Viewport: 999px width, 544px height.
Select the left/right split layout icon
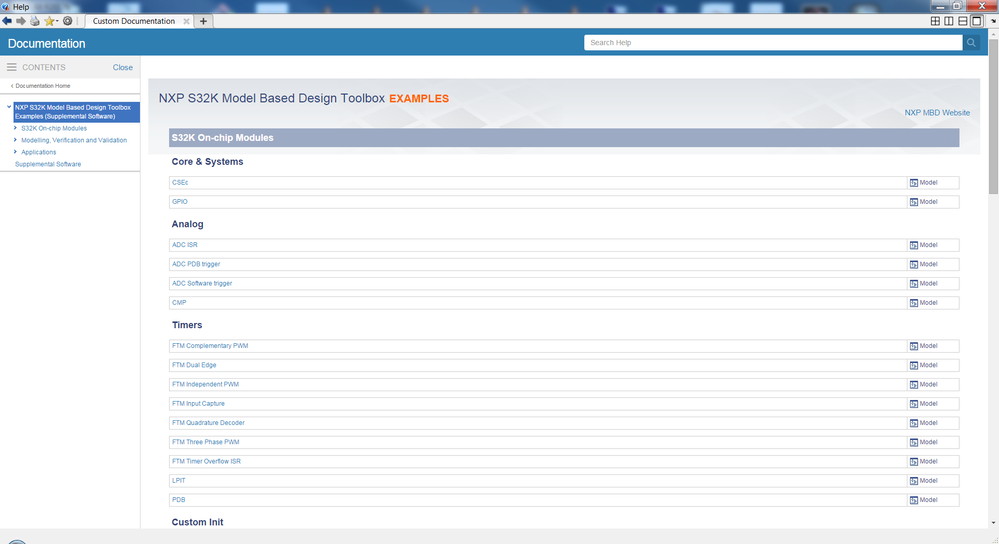[x=949, y=21]
